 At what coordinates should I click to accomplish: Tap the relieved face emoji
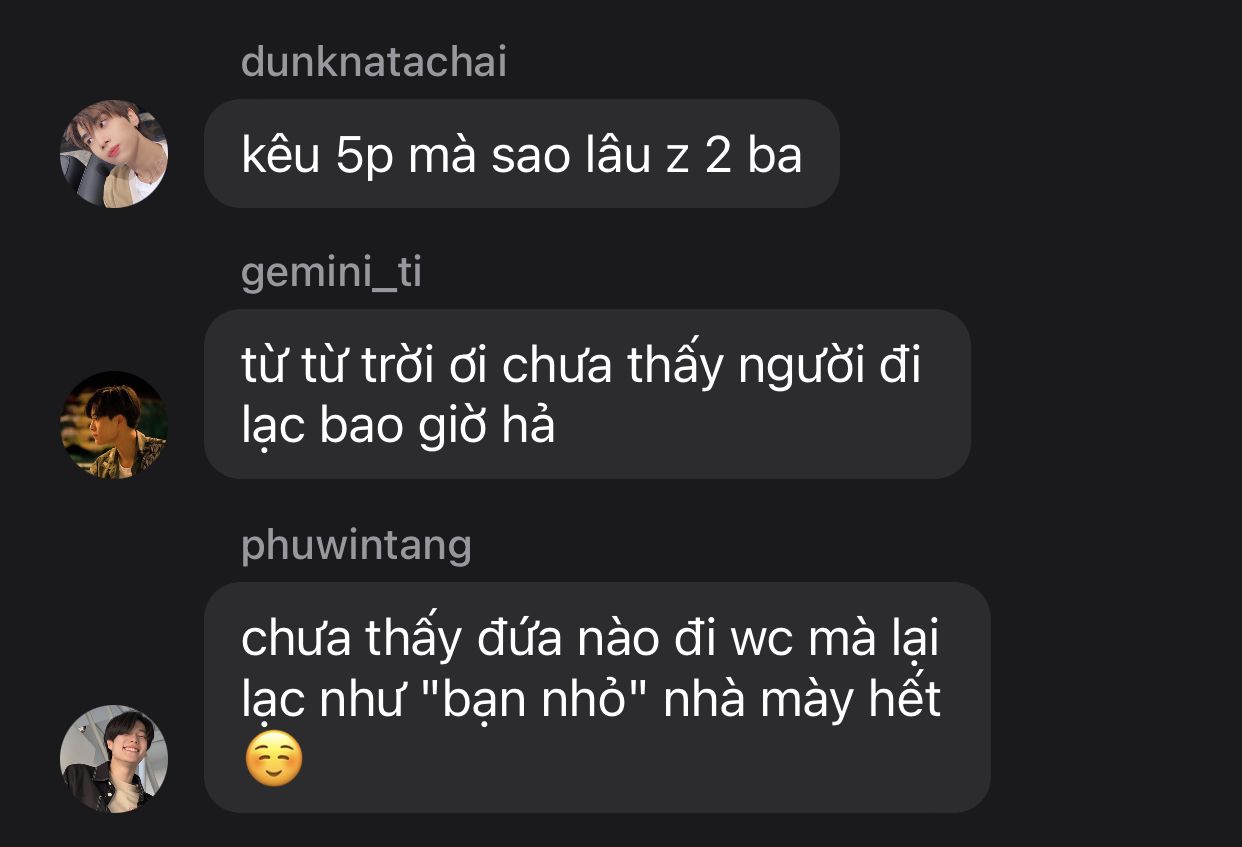coord(273,760)
